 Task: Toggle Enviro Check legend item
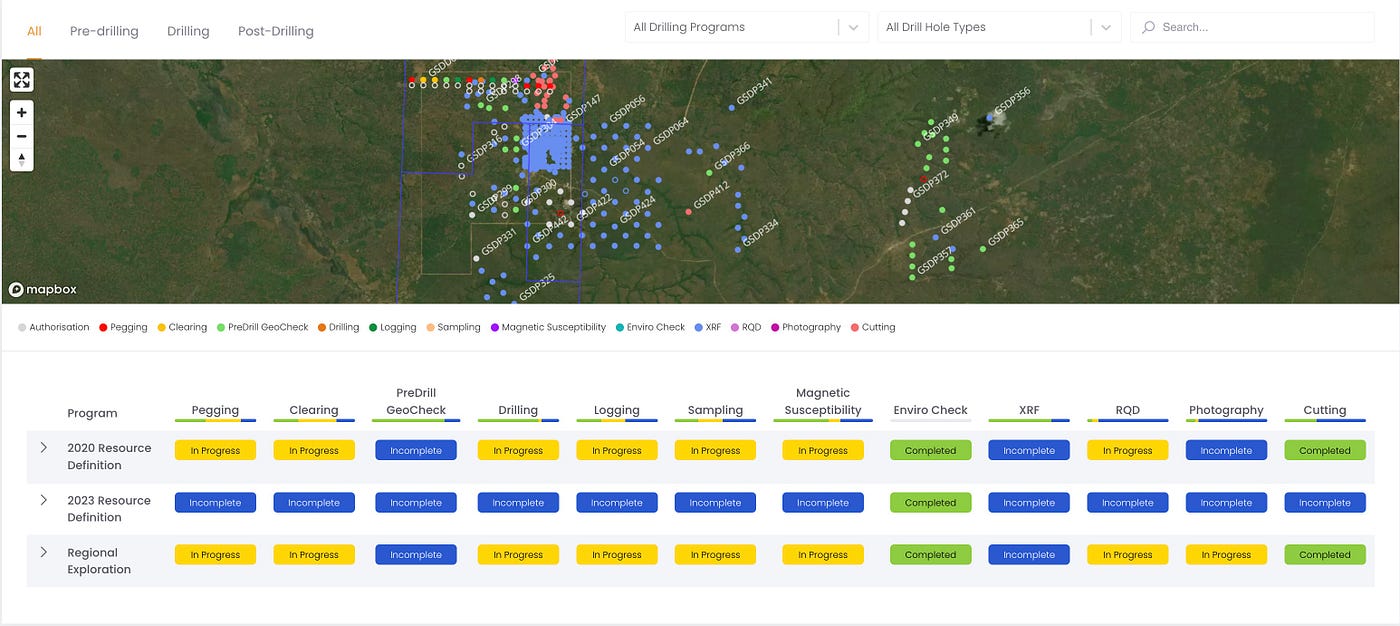point(650,327)
